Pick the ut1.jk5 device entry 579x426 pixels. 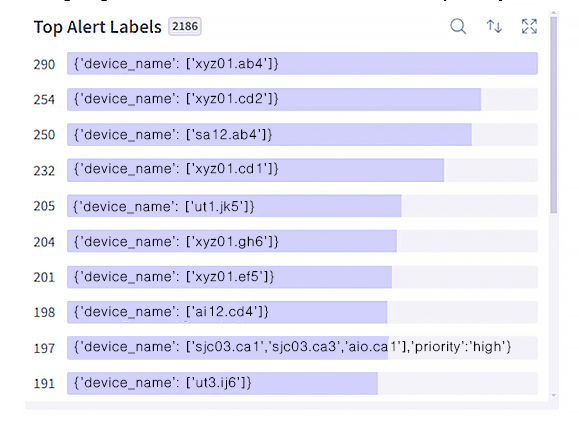(302, 206)
